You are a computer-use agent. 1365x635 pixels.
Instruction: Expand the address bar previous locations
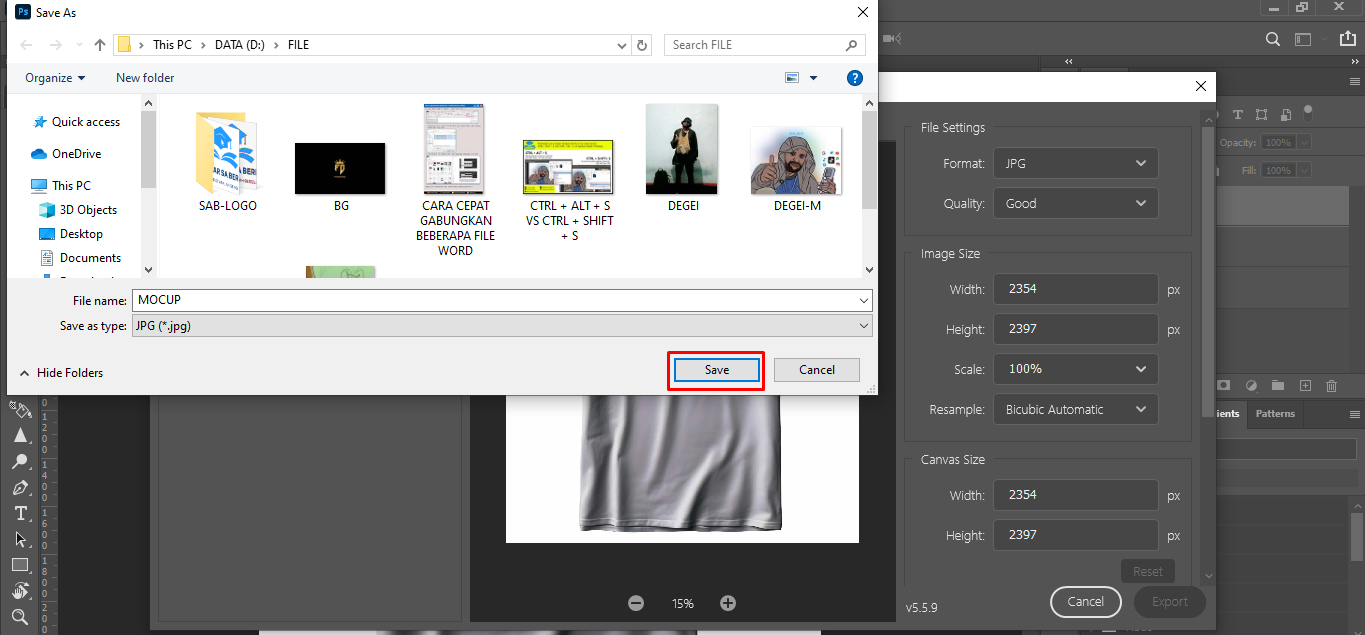tap(623, 45)
